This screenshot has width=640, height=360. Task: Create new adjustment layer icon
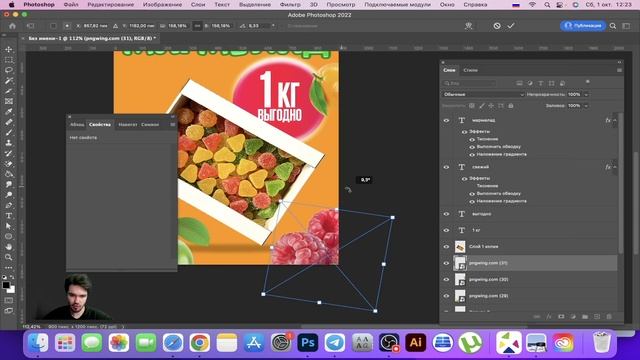573,316
